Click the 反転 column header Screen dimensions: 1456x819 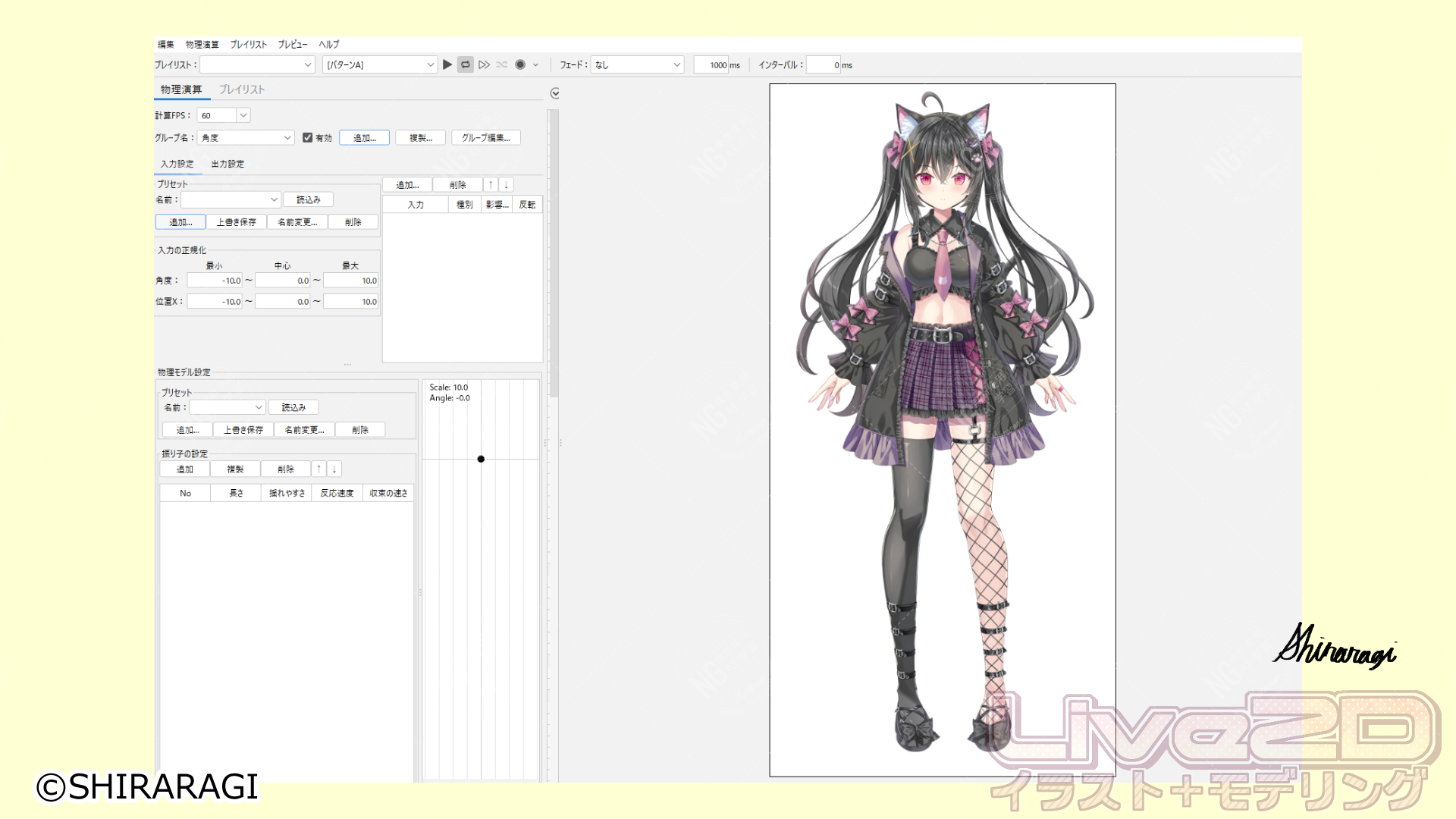point(528,205)
